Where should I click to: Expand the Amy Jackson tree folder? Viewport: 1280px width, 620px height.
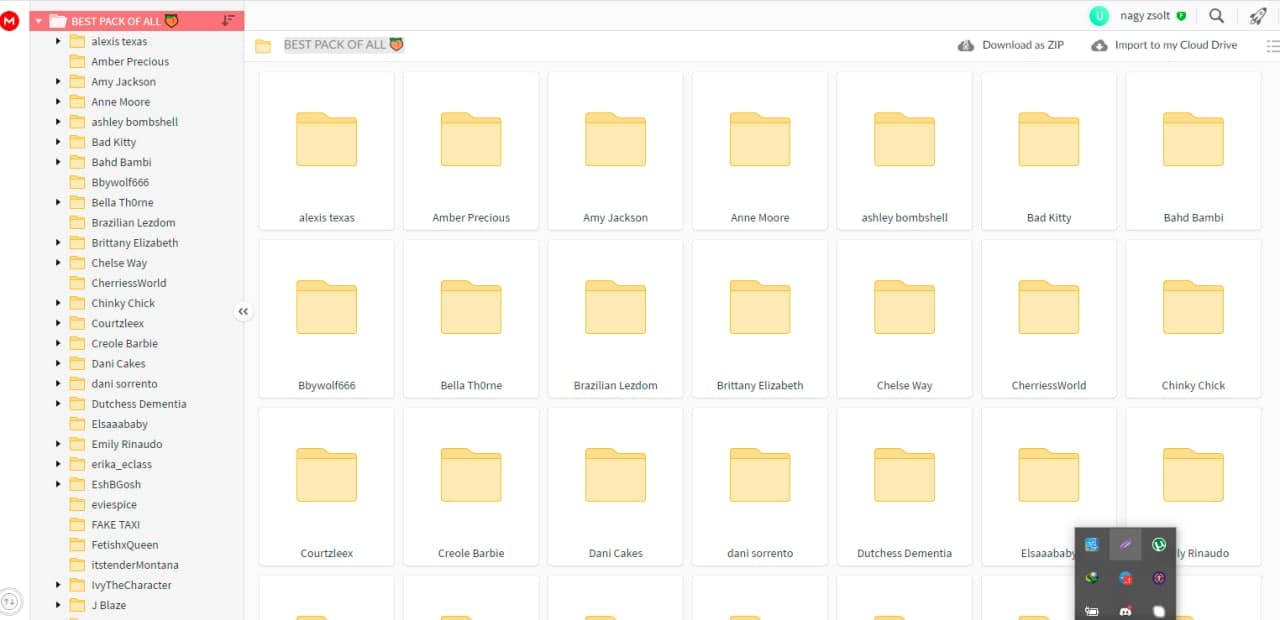[58, 82]
